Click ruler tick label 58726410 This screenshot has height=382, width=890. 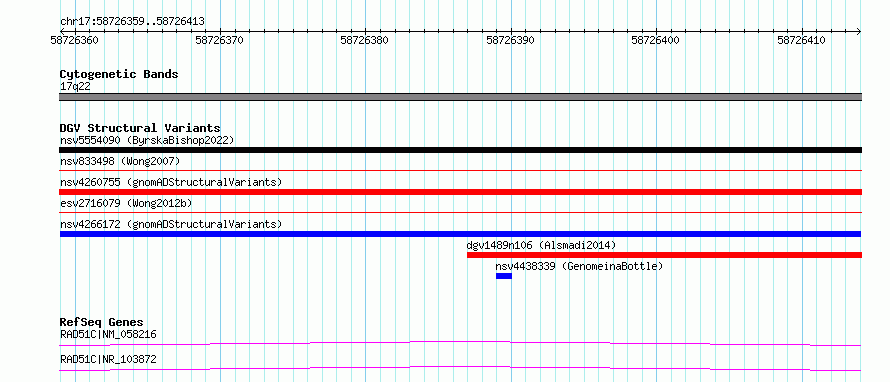[x=801, y=40]
